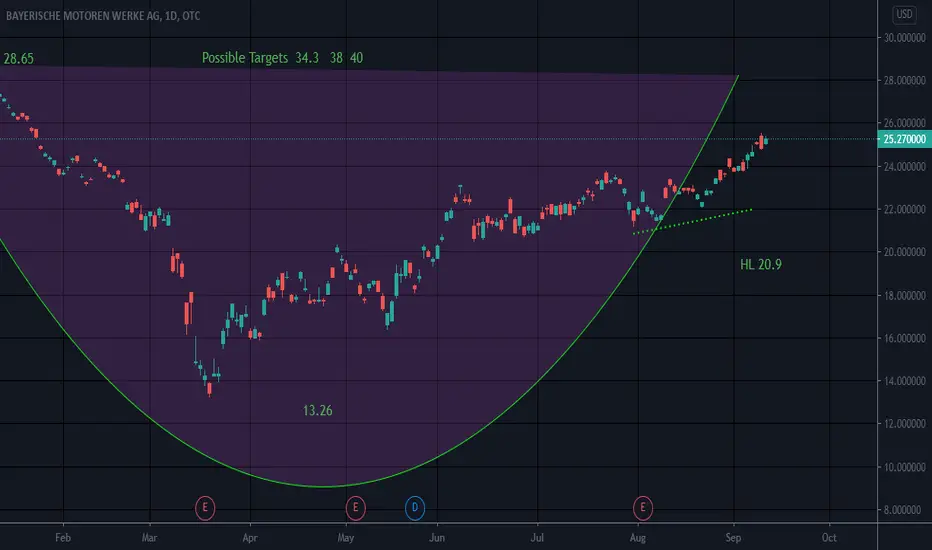Screen dimensions: 932x550
Task: Click the 12.000000 price axis label
Action: [905, 424]
